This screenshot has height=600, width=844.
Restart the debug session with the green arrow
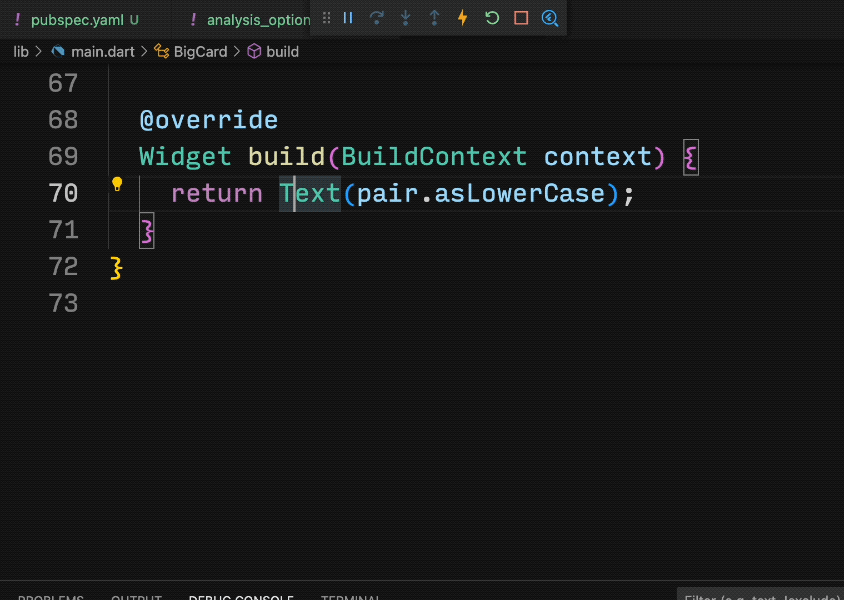(491, 18)
